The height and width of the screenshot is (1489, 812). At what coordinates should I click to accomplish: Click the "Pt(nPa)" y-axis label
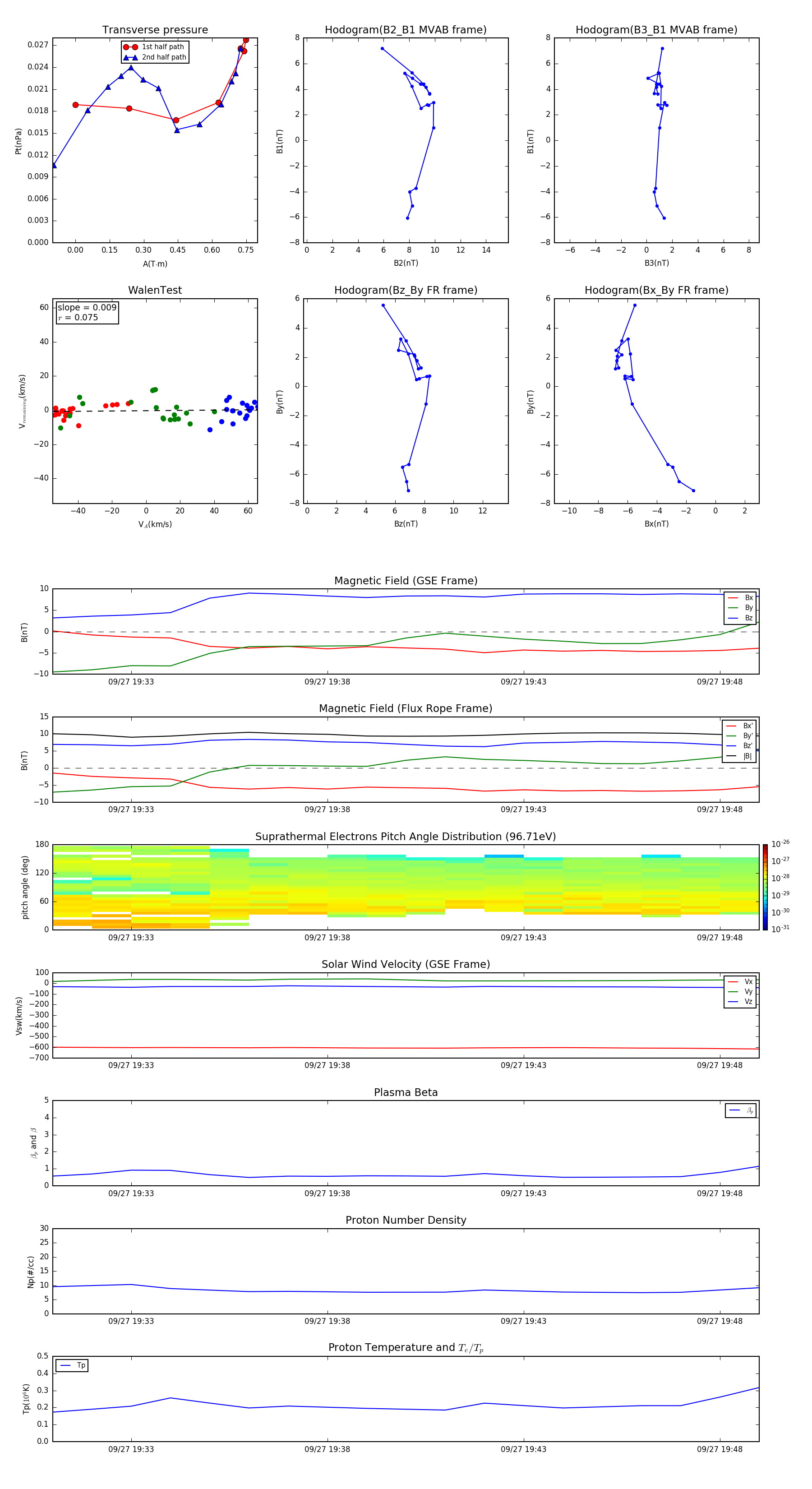pos(18,141)
